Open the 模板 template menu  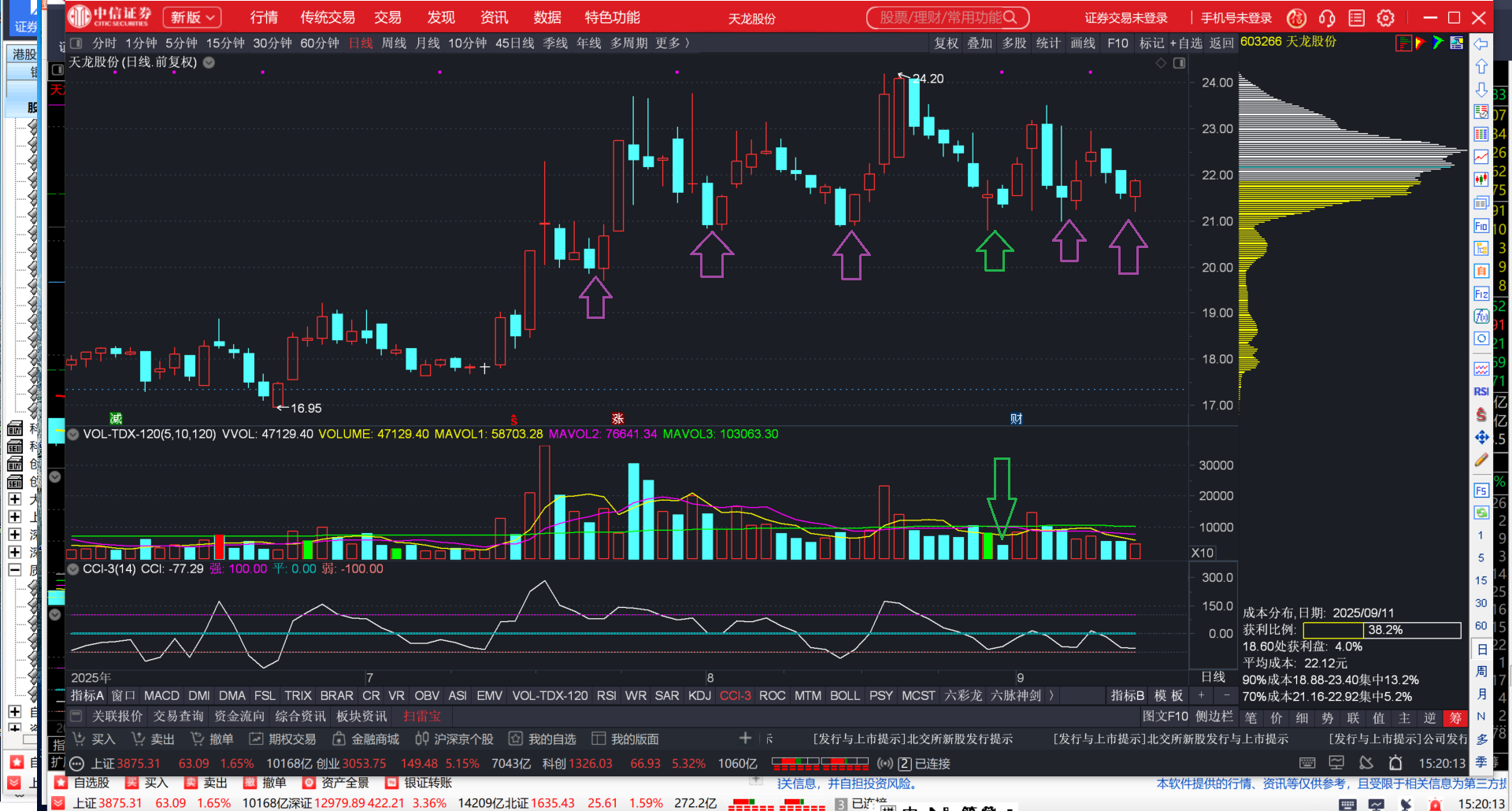pyautogui.click(x=1169, y=696)
